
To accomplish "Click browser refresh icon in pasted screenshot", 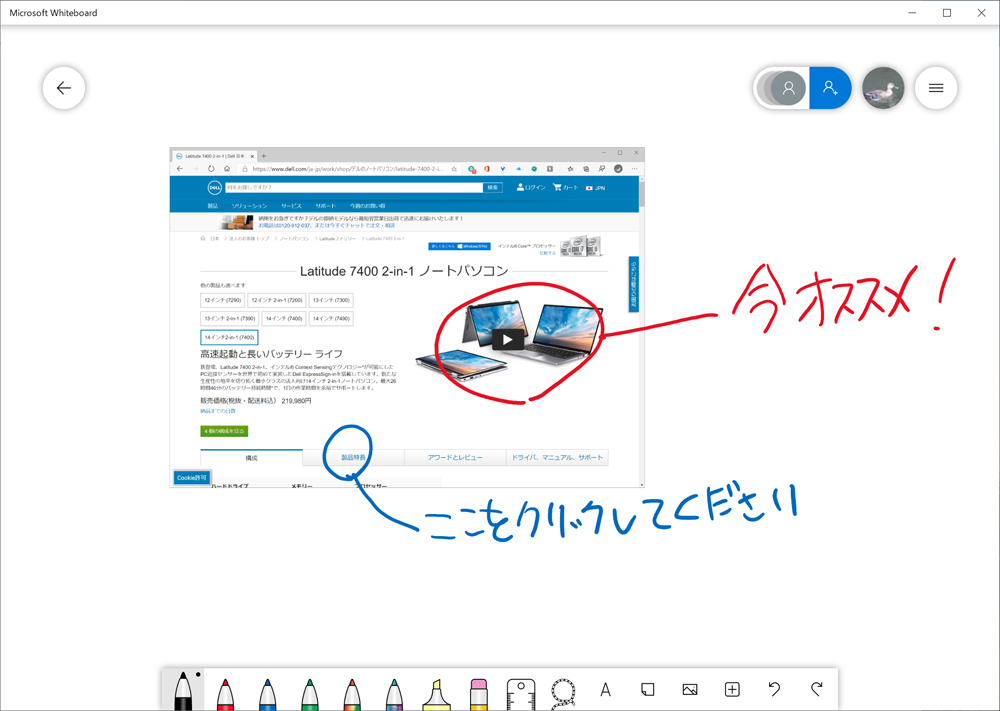I will [x=211, y=169].
